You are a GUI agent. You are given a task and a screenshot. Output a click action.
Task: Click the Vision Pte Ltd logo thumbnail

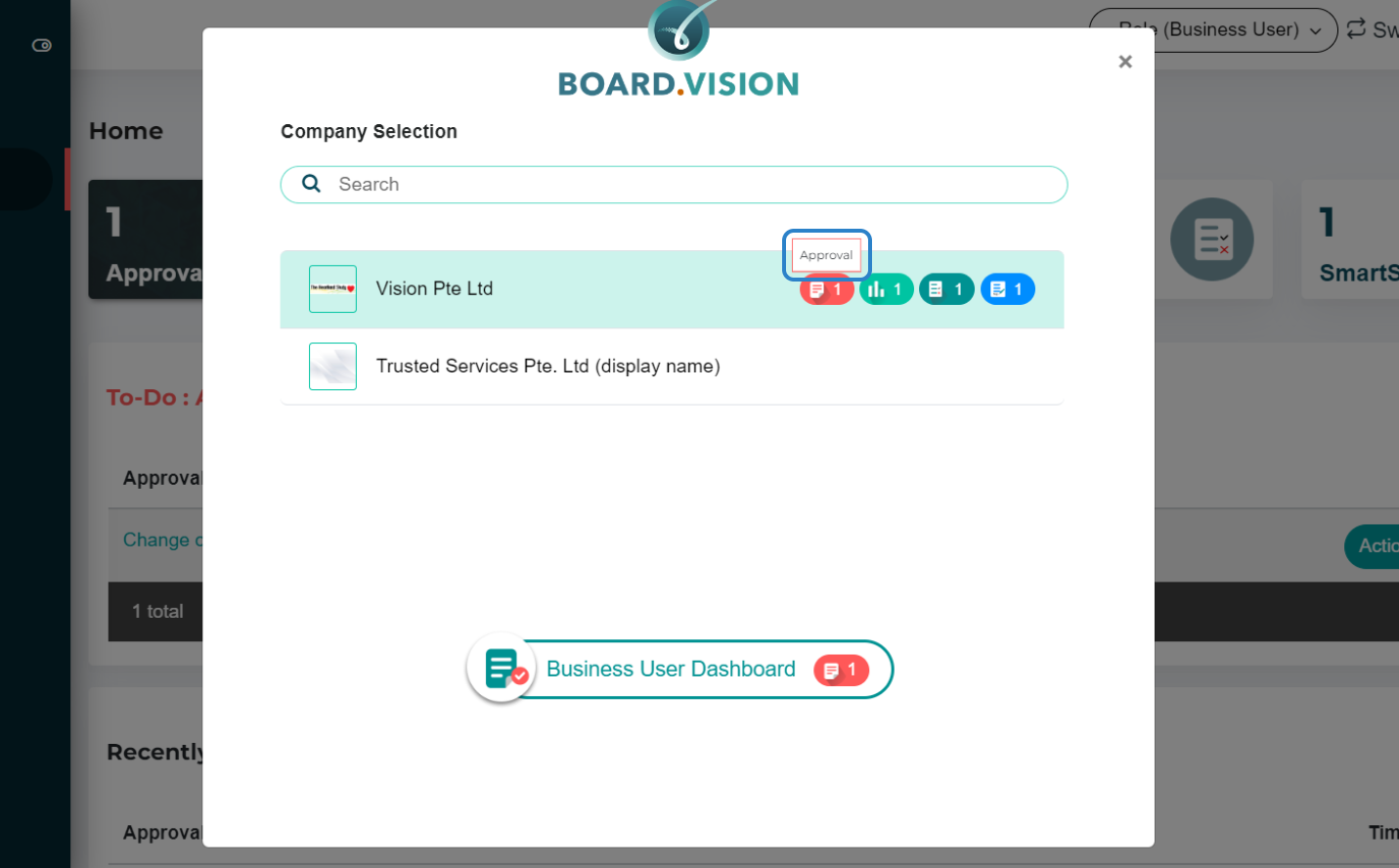332,289
